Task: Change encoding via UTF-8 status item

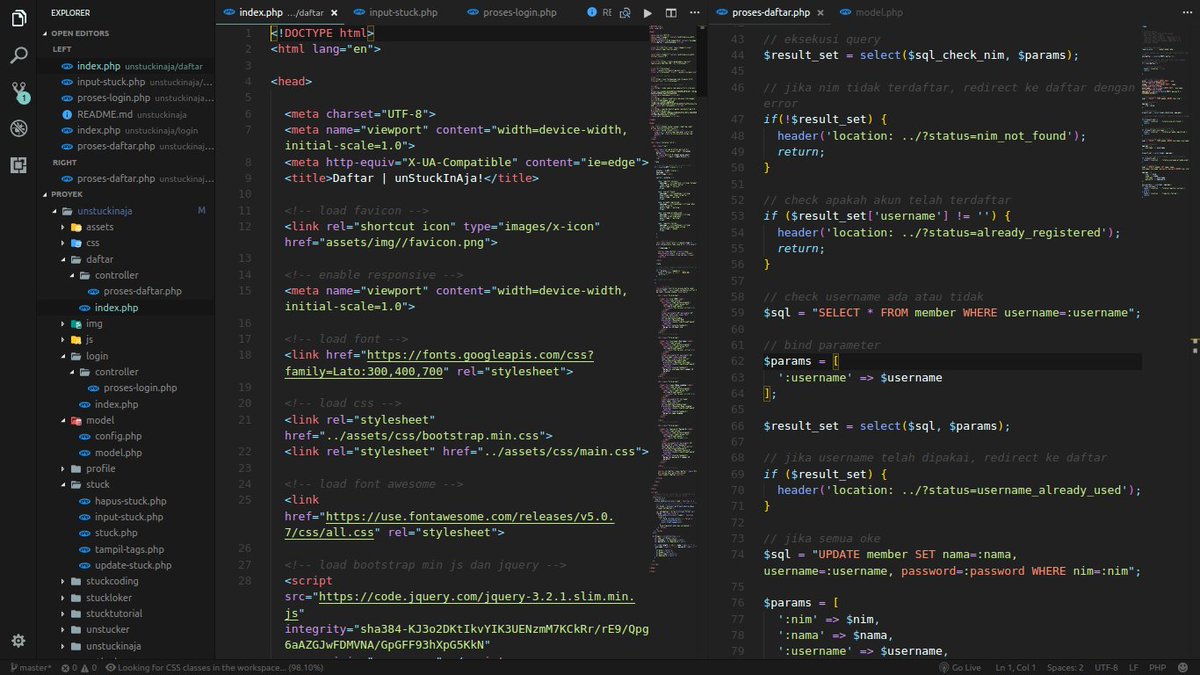Action: point(1106,667)
